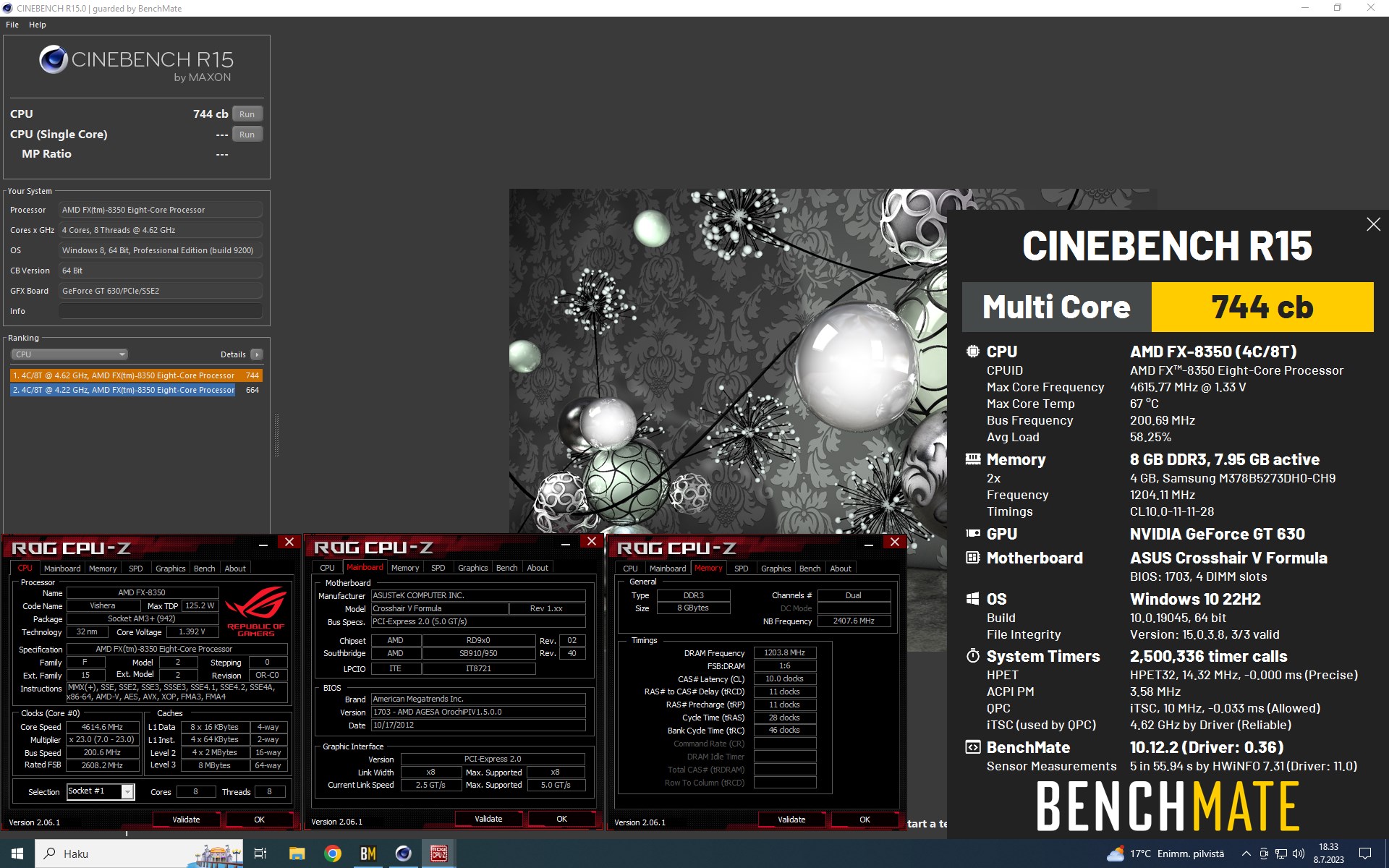Close the Memory ROG CPU-Z window
Image resolution: width=1389 pixels, height=868 pixels.
tap(895, 542)
